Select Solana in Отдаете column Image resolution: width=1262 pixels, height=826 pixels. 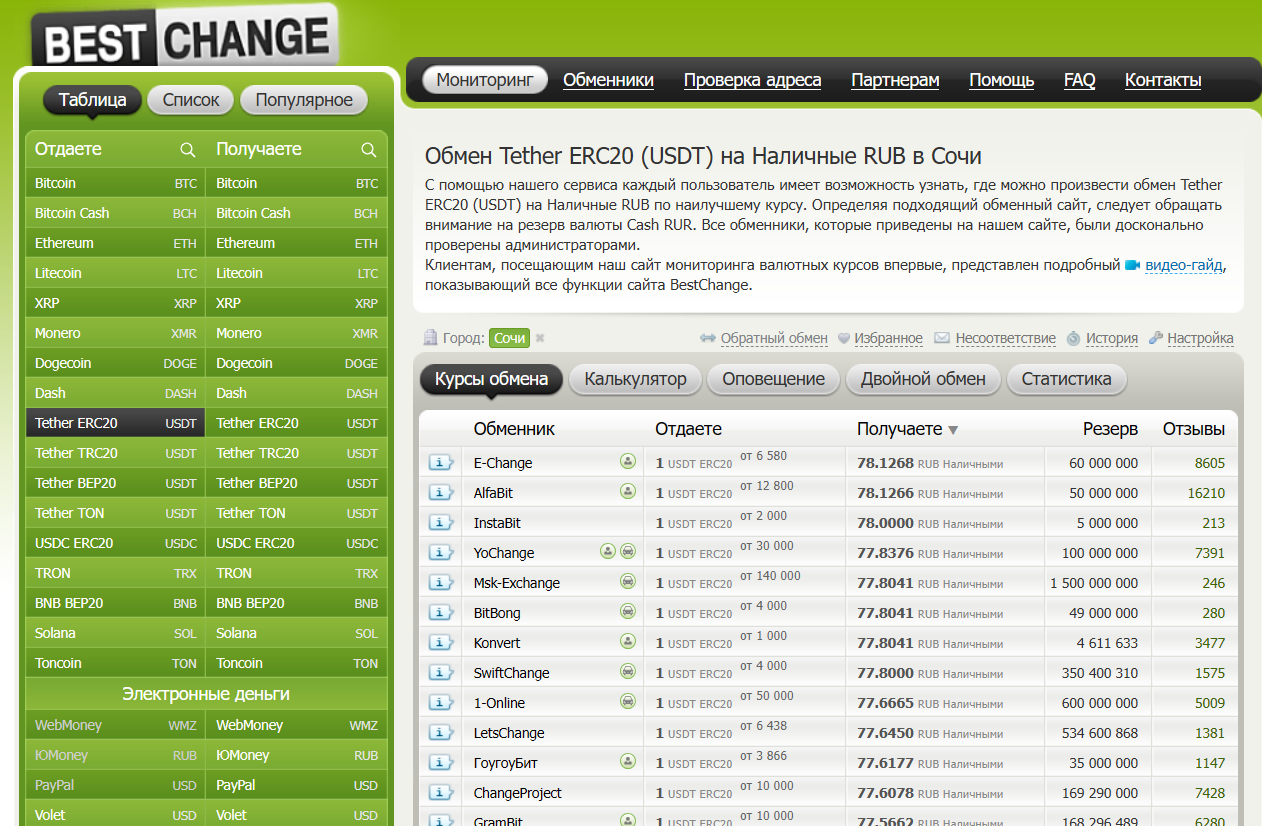tap(115, 633)
